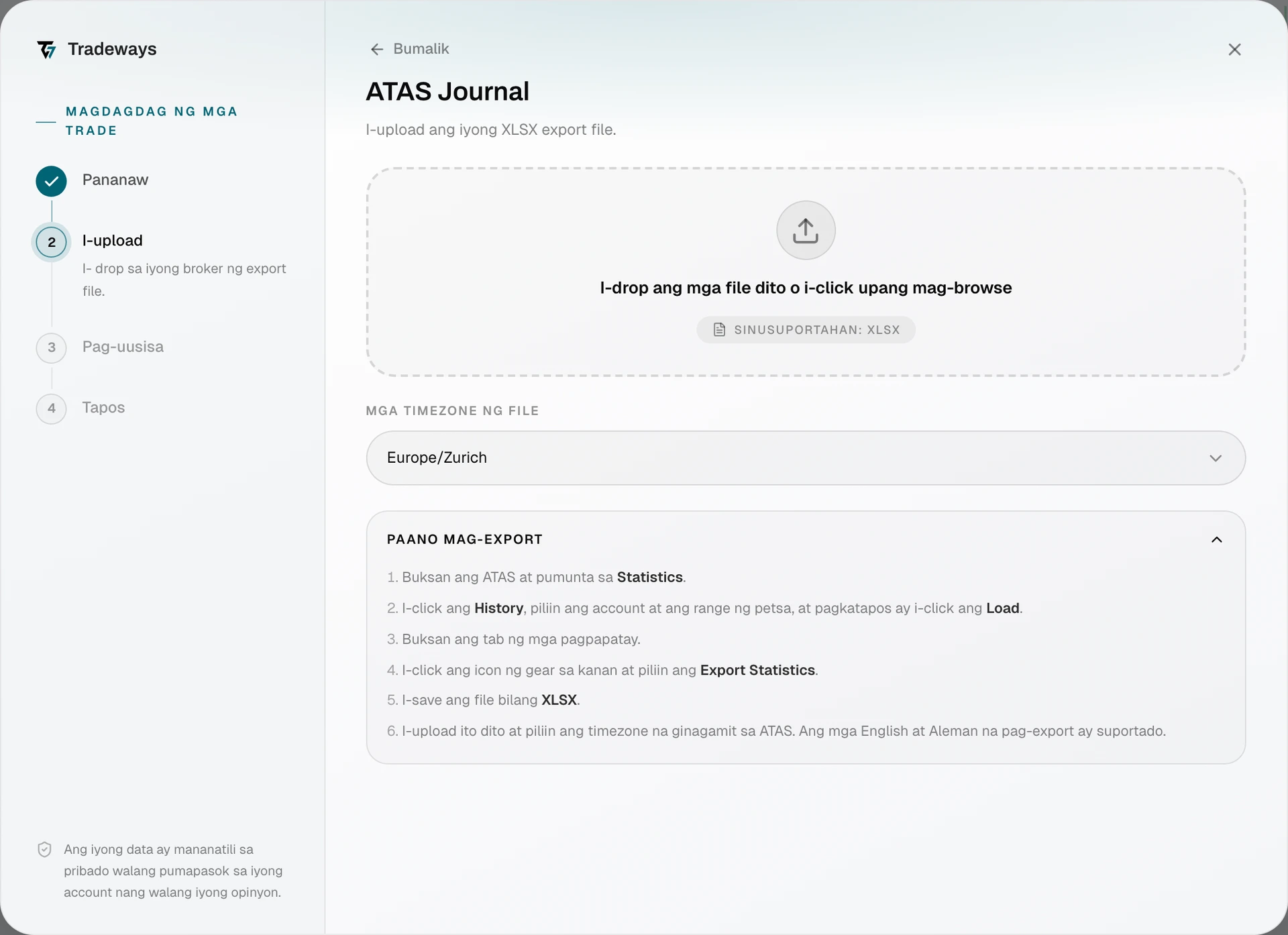
Task: Click the ATAS Journal title
Action: pyautogui.click(x=447, y=91)
